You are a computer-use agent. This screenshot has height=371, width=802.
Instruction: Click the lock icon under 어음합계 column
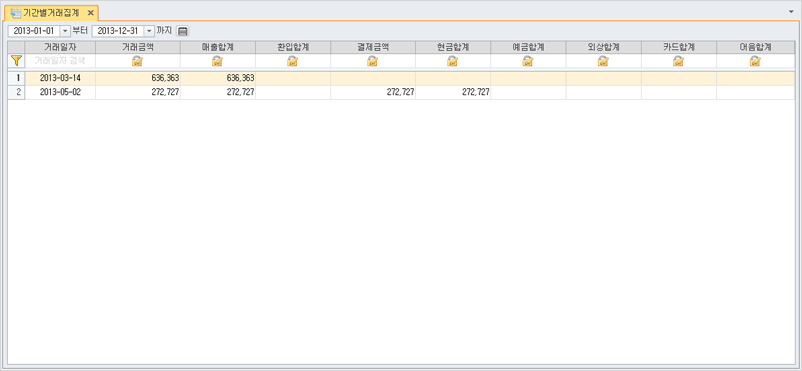[x=755, y=61]
